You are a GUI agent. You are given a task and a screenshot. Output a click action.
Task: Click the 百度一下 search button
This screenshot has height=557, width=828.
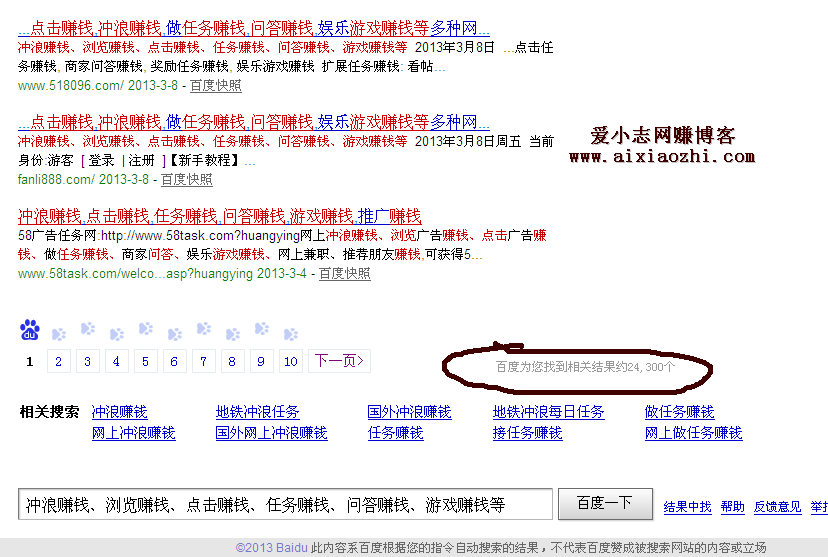point(605,504)
